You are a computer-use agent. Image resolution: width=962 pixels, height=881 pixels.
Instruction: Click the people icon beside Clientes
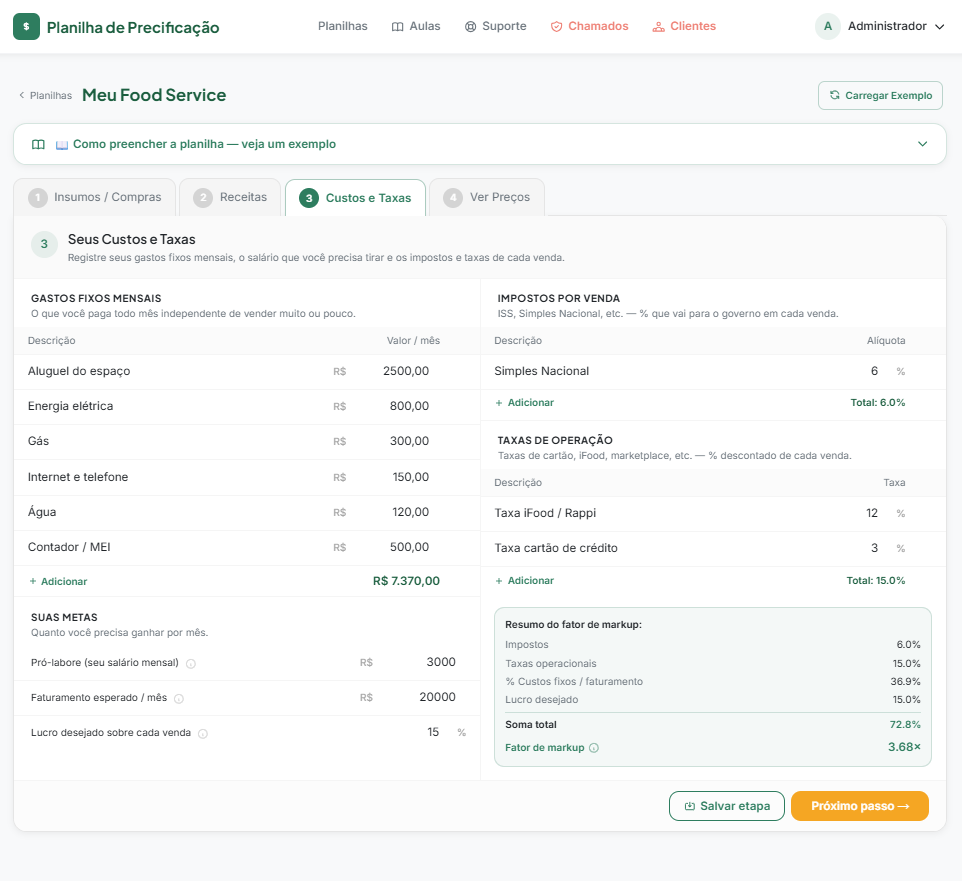point(658,27)
